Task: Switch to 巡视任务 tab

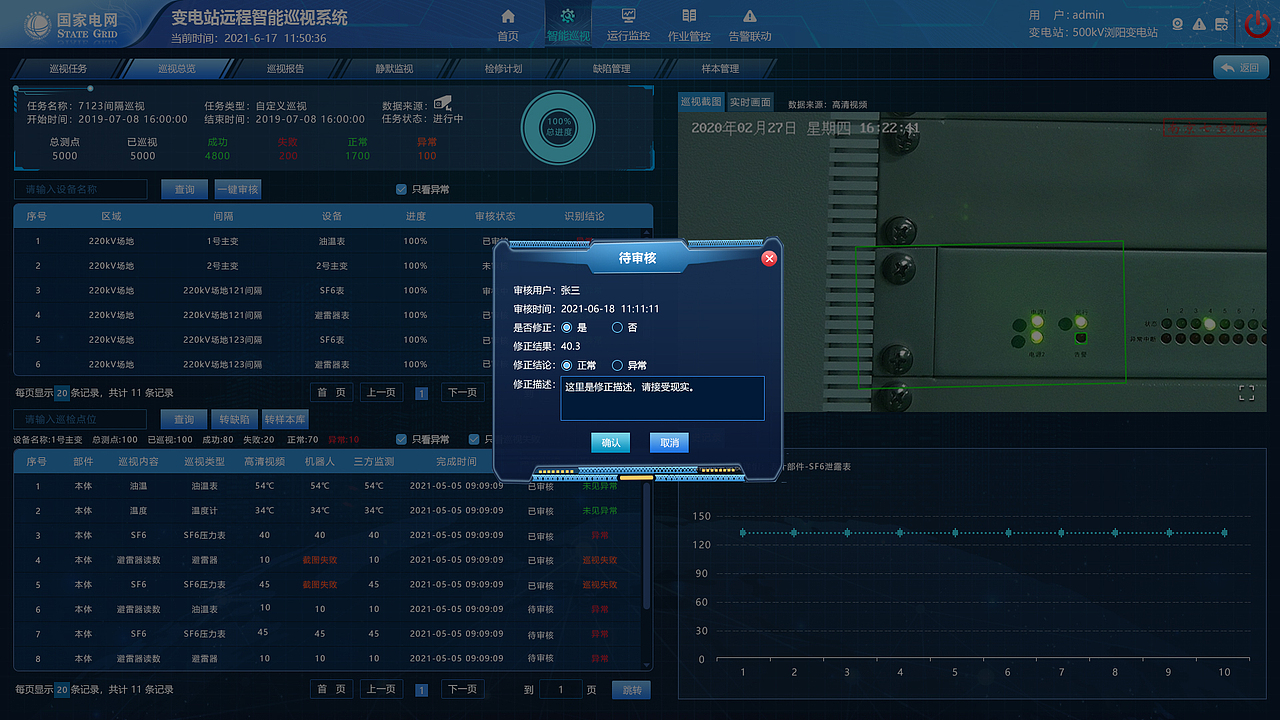Action: (x=68, y=69)
